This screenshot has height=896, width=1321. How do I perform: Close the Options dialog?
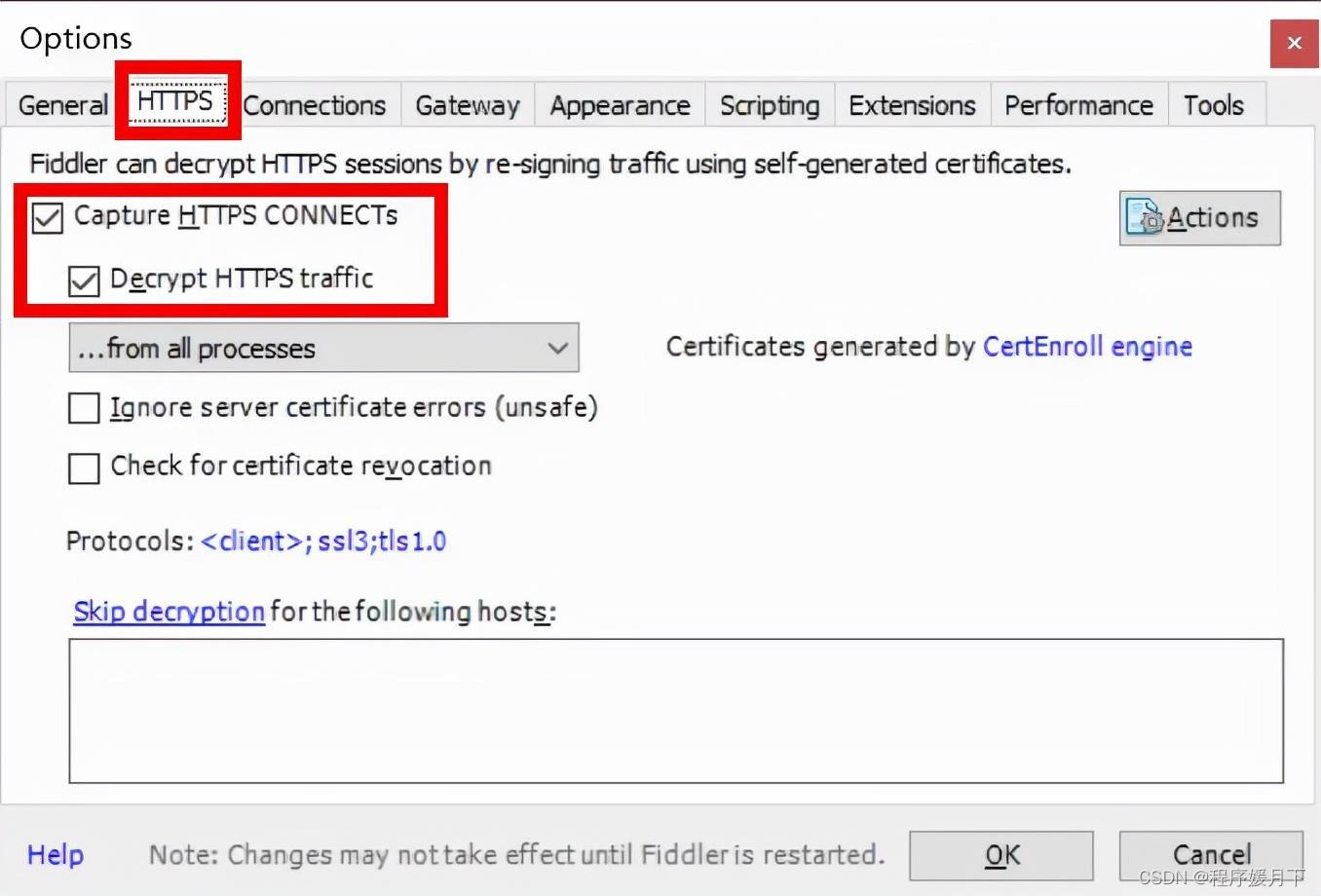pos(1295,43)
